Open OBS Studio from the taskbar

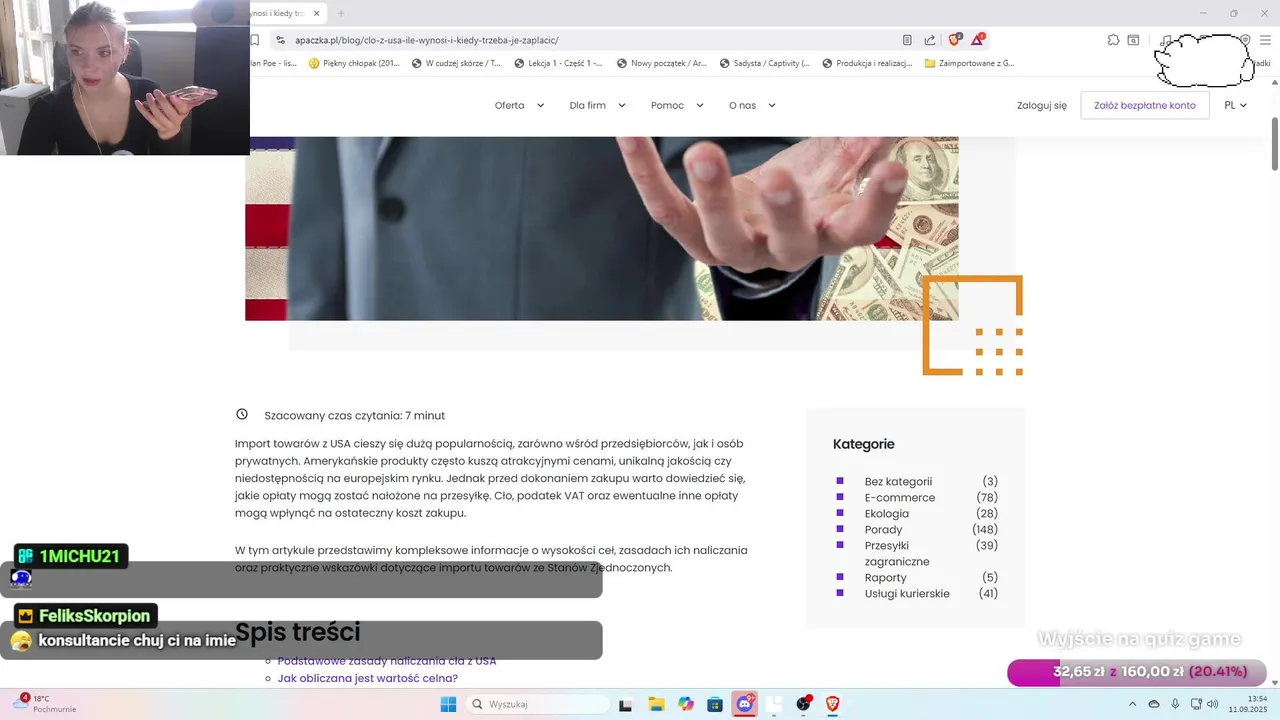[x=804, y=704]
